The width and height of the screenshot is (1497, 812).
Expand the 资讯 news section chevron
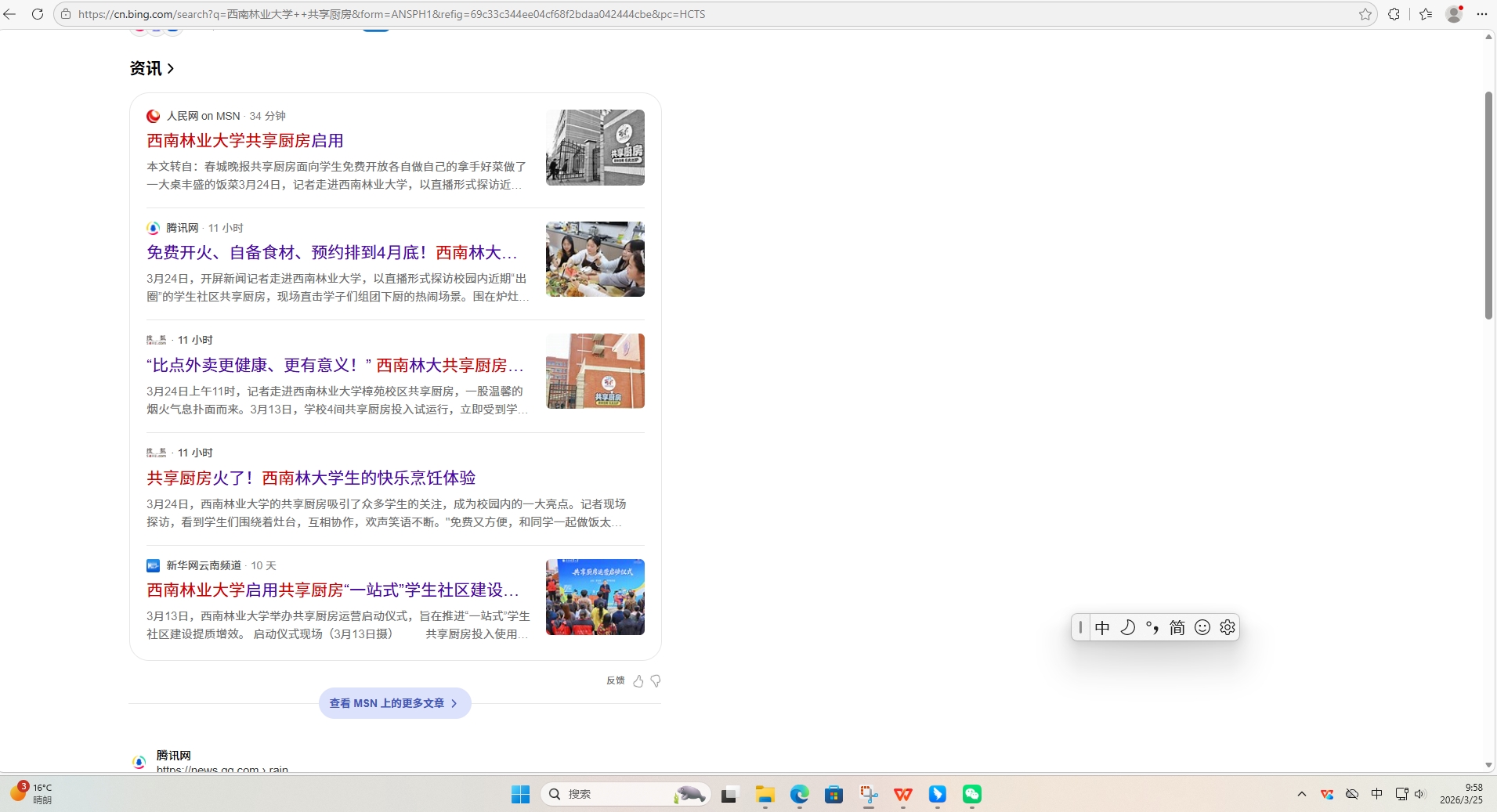[x=171, y=69]
